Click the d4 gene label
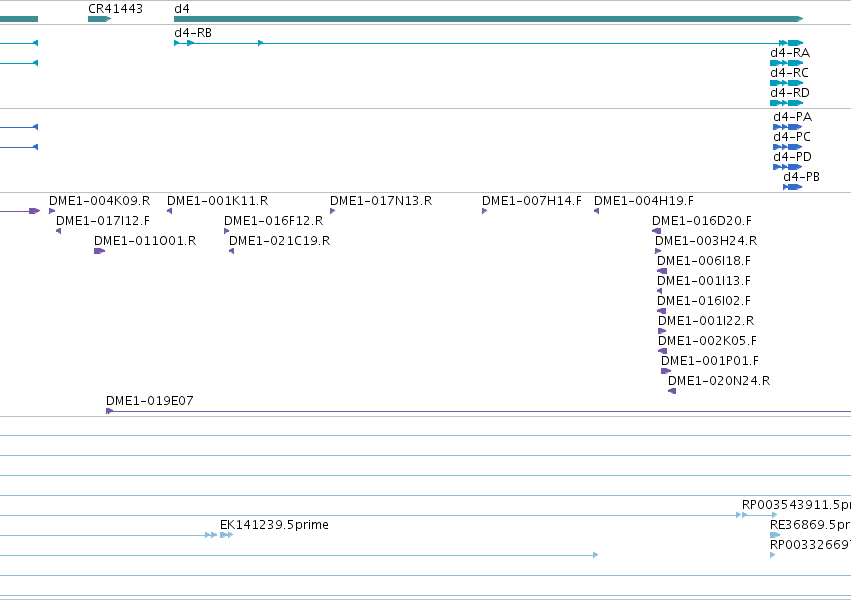Viewport: 851px width, 600px height. tap(182, 9)
